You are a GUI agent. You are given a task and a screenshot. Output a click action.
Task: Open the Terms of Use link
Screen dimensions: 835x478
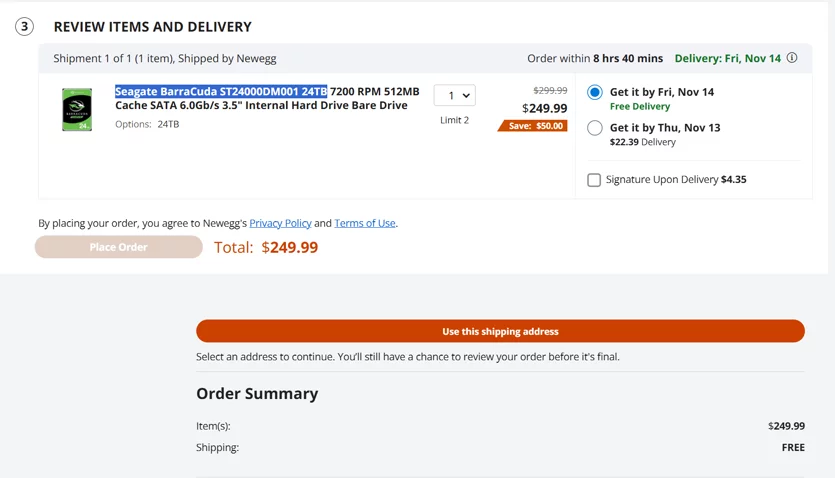(x=365, y=223)
